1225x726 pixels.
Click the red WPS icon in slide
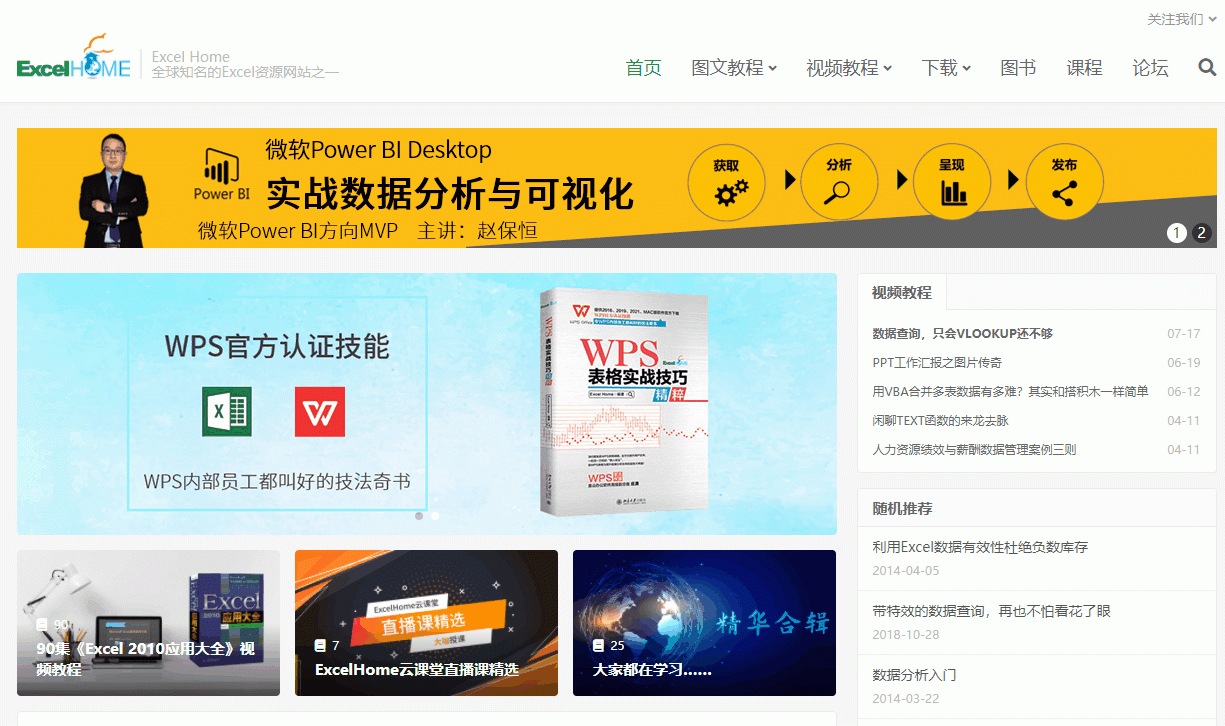(x=320, y=412)
